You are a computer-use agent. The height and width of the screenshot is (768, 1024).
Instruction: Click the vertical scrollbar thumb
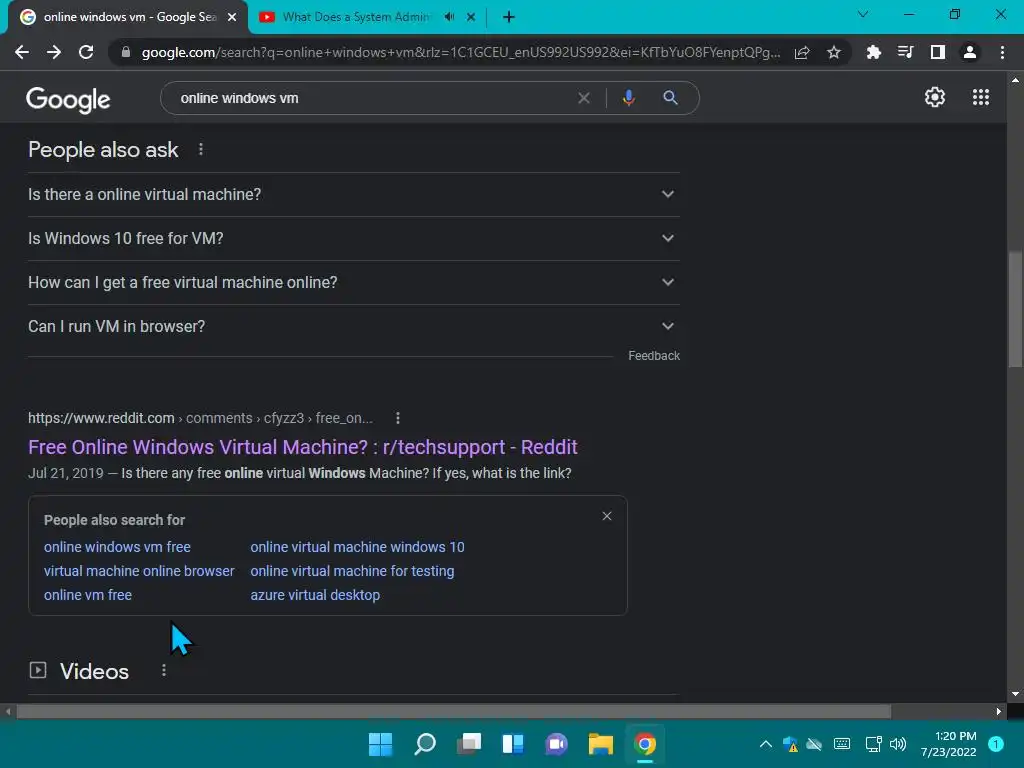coord(1015,310)
